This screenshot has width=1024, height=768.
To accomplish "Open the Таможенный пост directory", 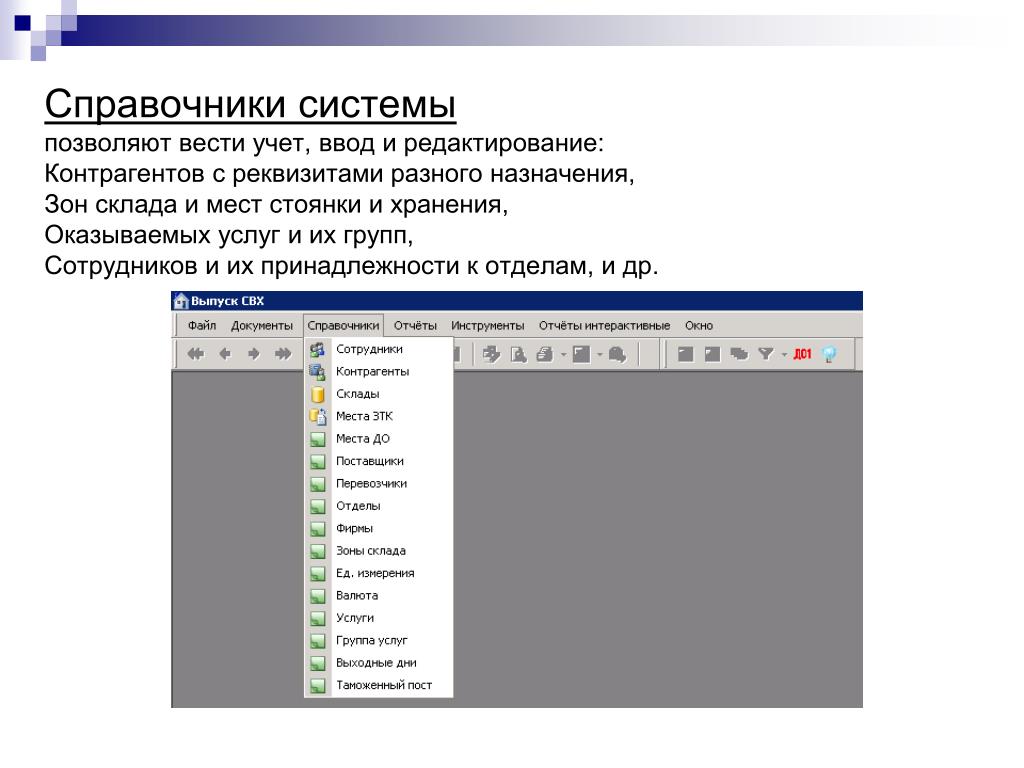I will [379, 685].
